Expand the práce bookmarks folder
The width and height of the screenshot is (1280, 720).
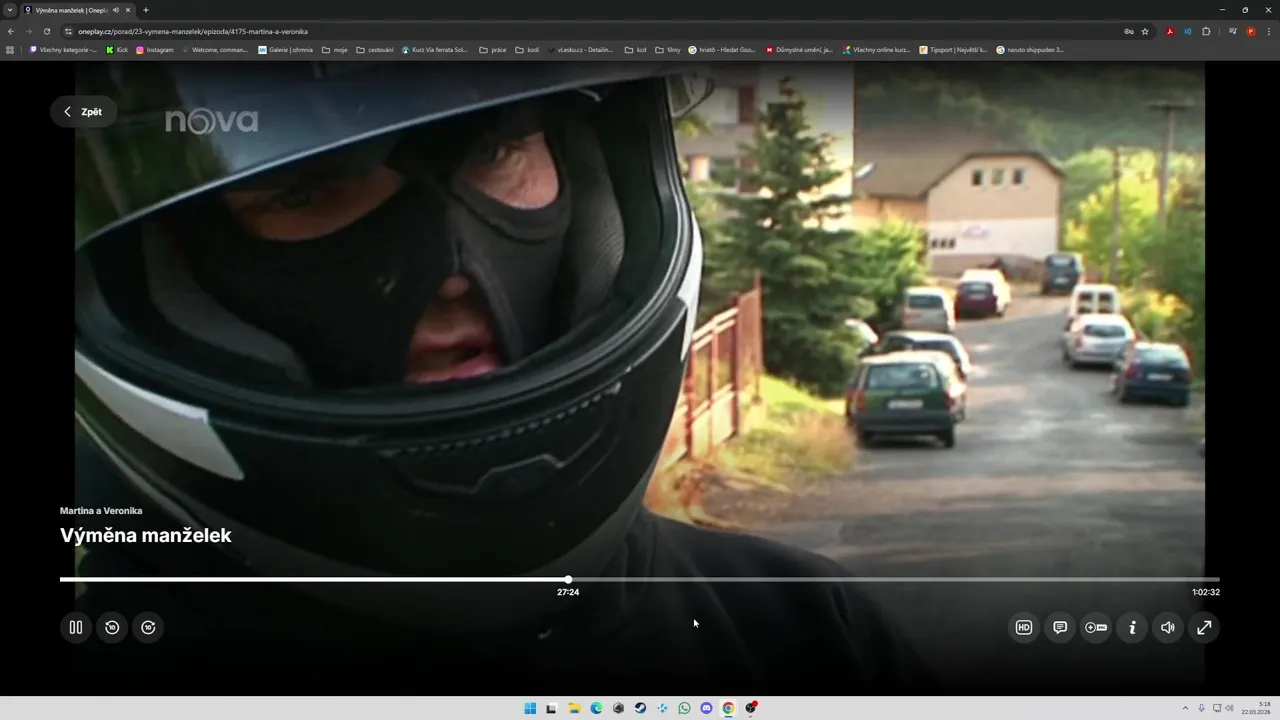click(493, 49)
